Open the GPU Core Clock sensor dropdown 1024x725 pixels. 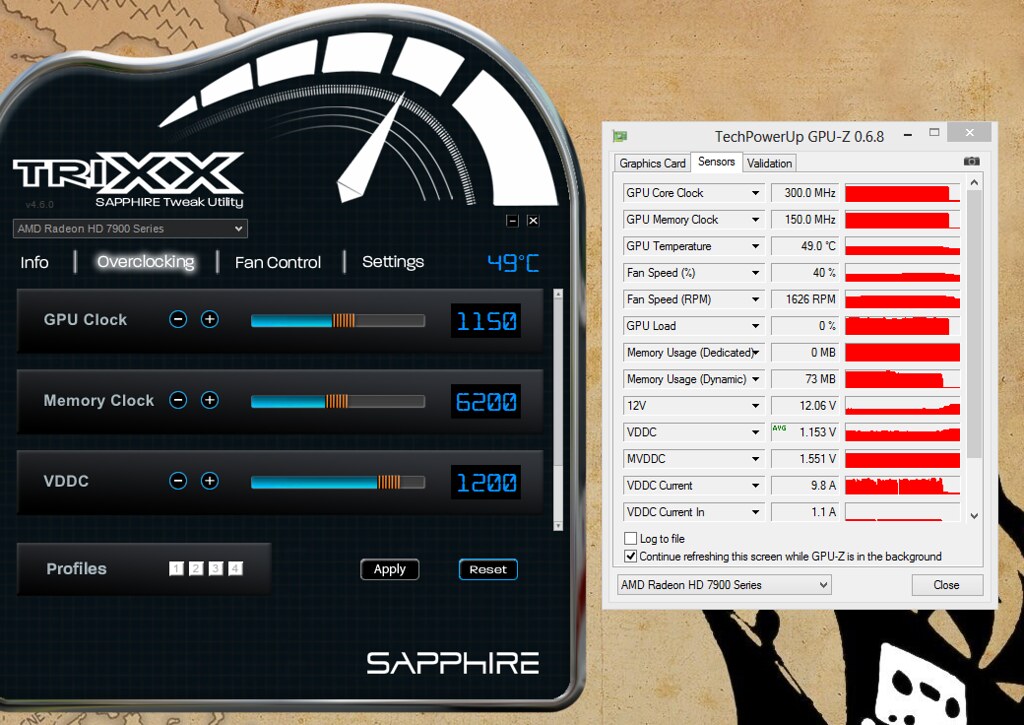click(756, 193)
